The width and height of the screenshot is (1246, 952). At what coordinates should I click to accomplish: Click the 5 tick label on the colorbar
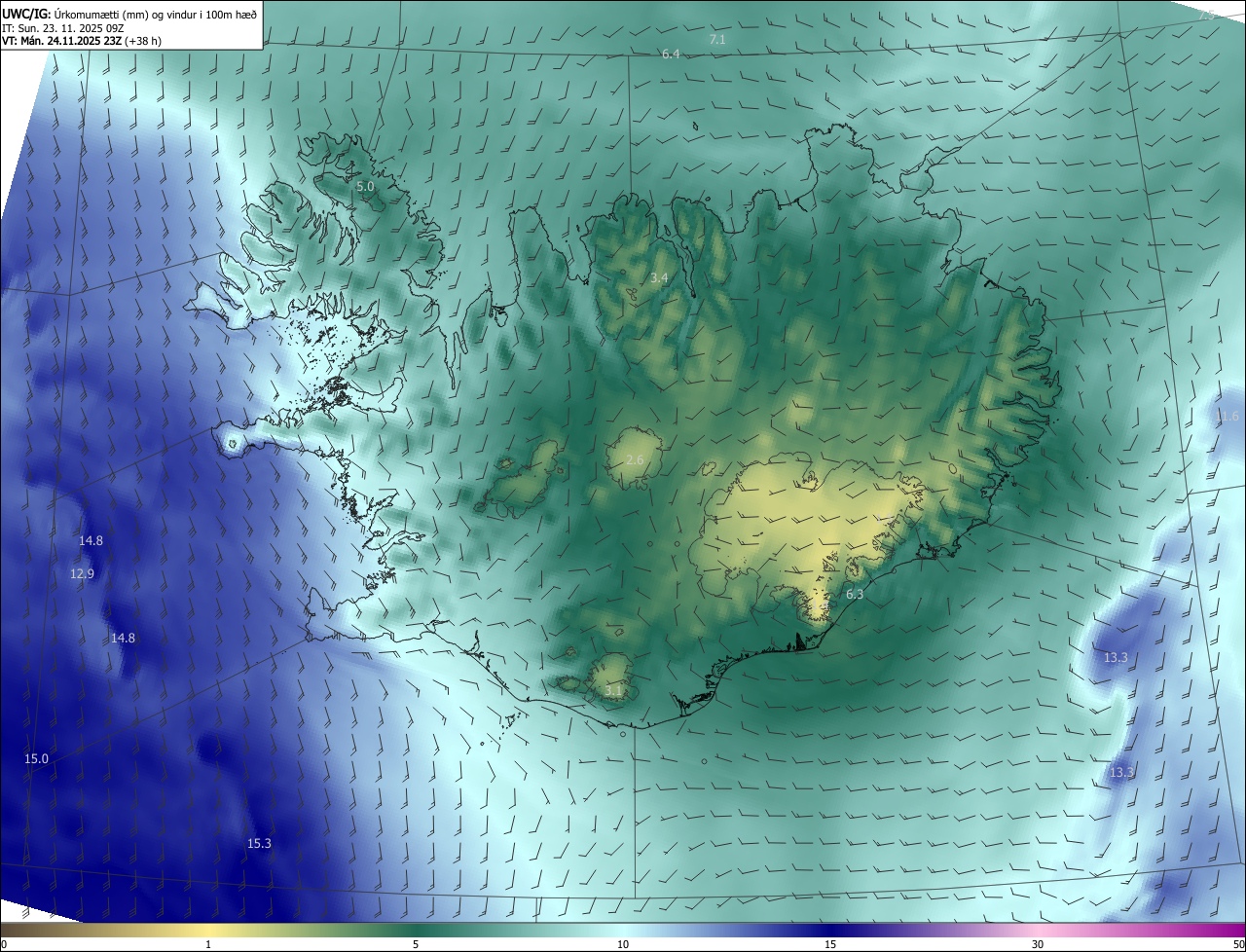point(416,944)
